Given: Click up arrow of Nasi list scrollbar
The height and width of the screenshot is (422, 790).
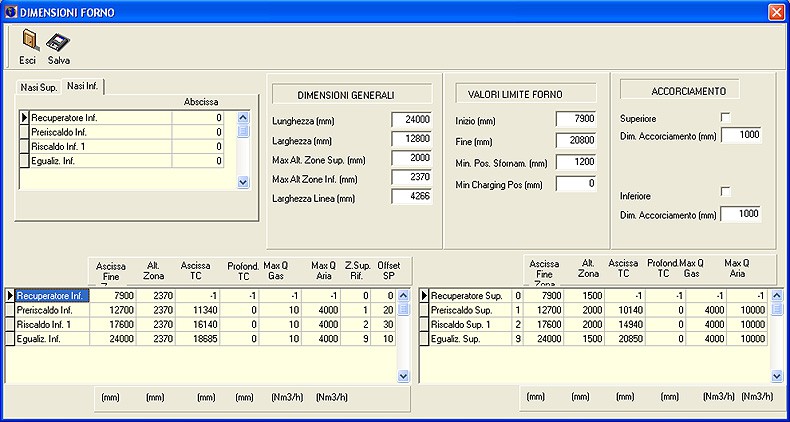Looking at the screenshot, I should pos(243,118).
